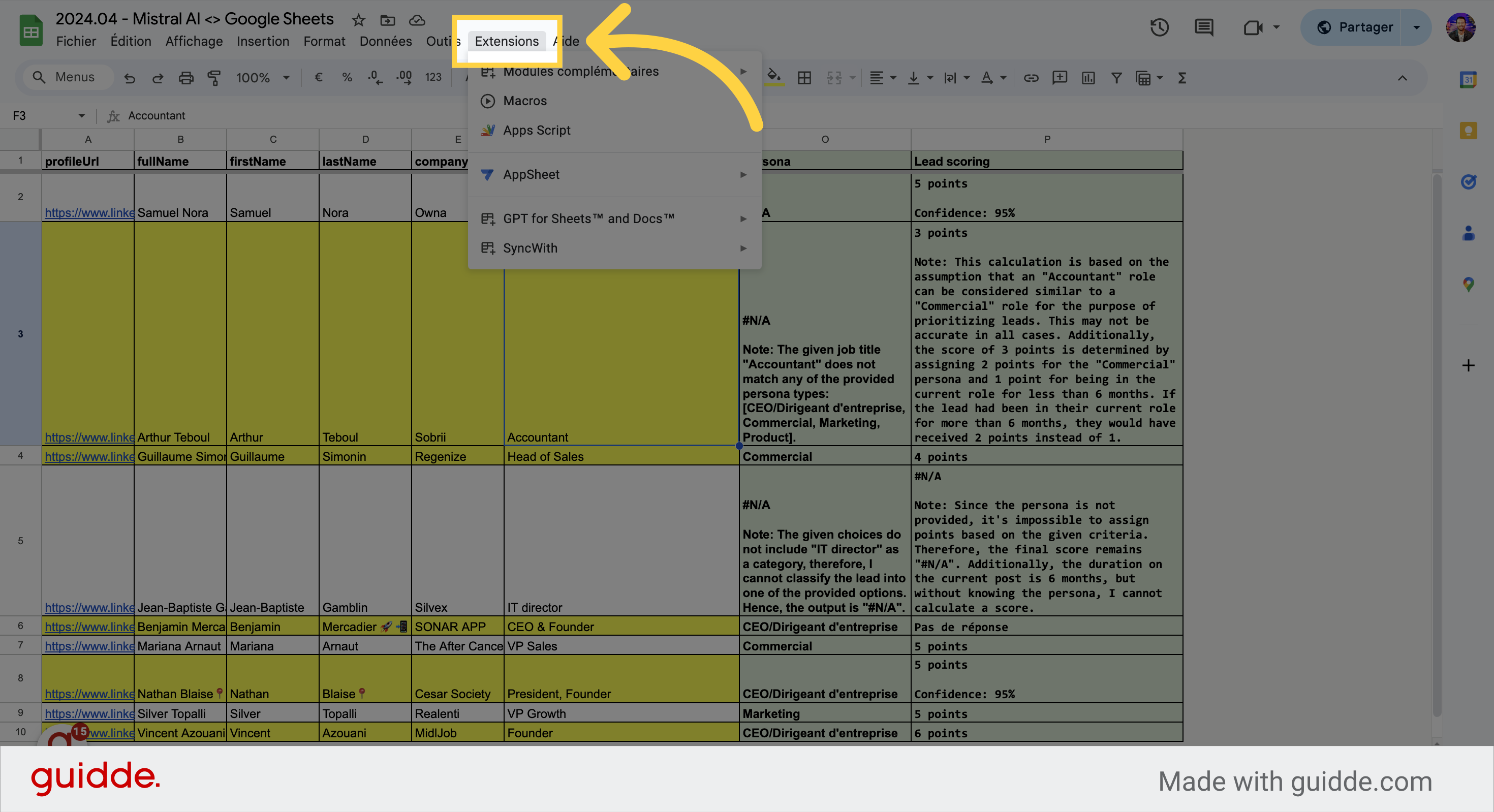Star the spreadsheet document
The image size is (1494, 812).
click(x=358, y=20)
